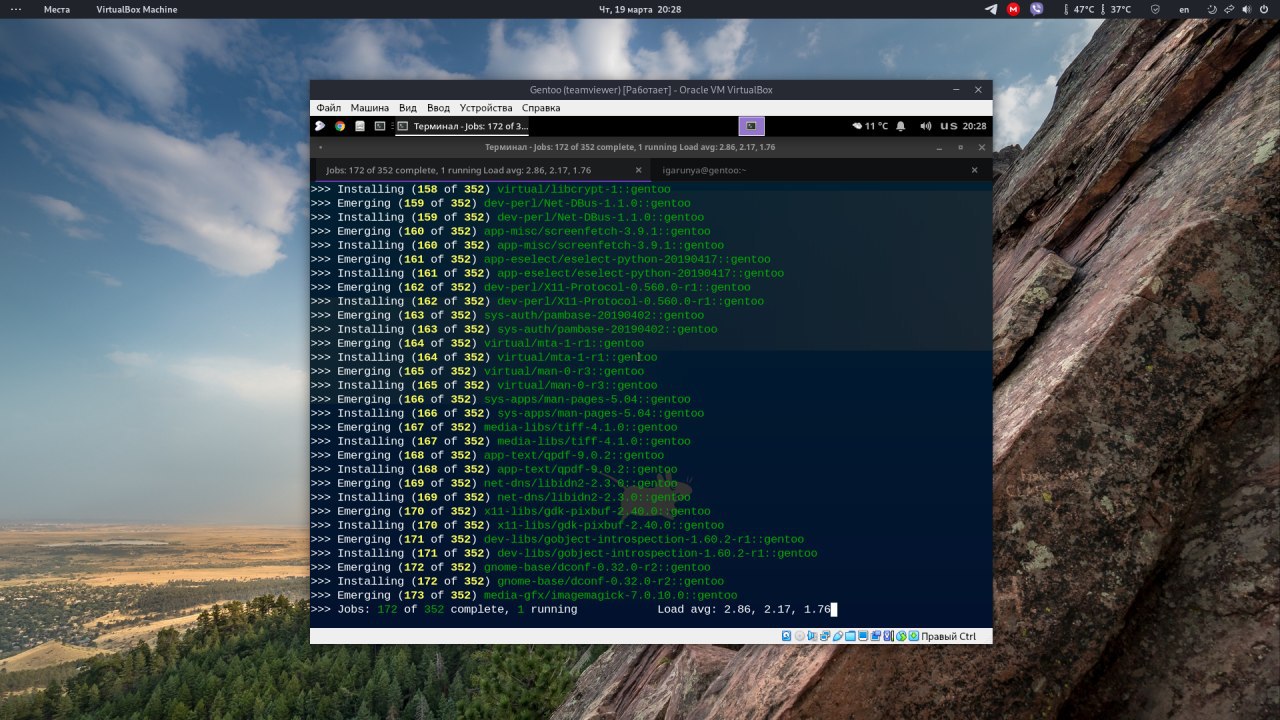Click the Gentoo VirtualBox window title bar
The image size is (1280, 720).
point(651,90)
